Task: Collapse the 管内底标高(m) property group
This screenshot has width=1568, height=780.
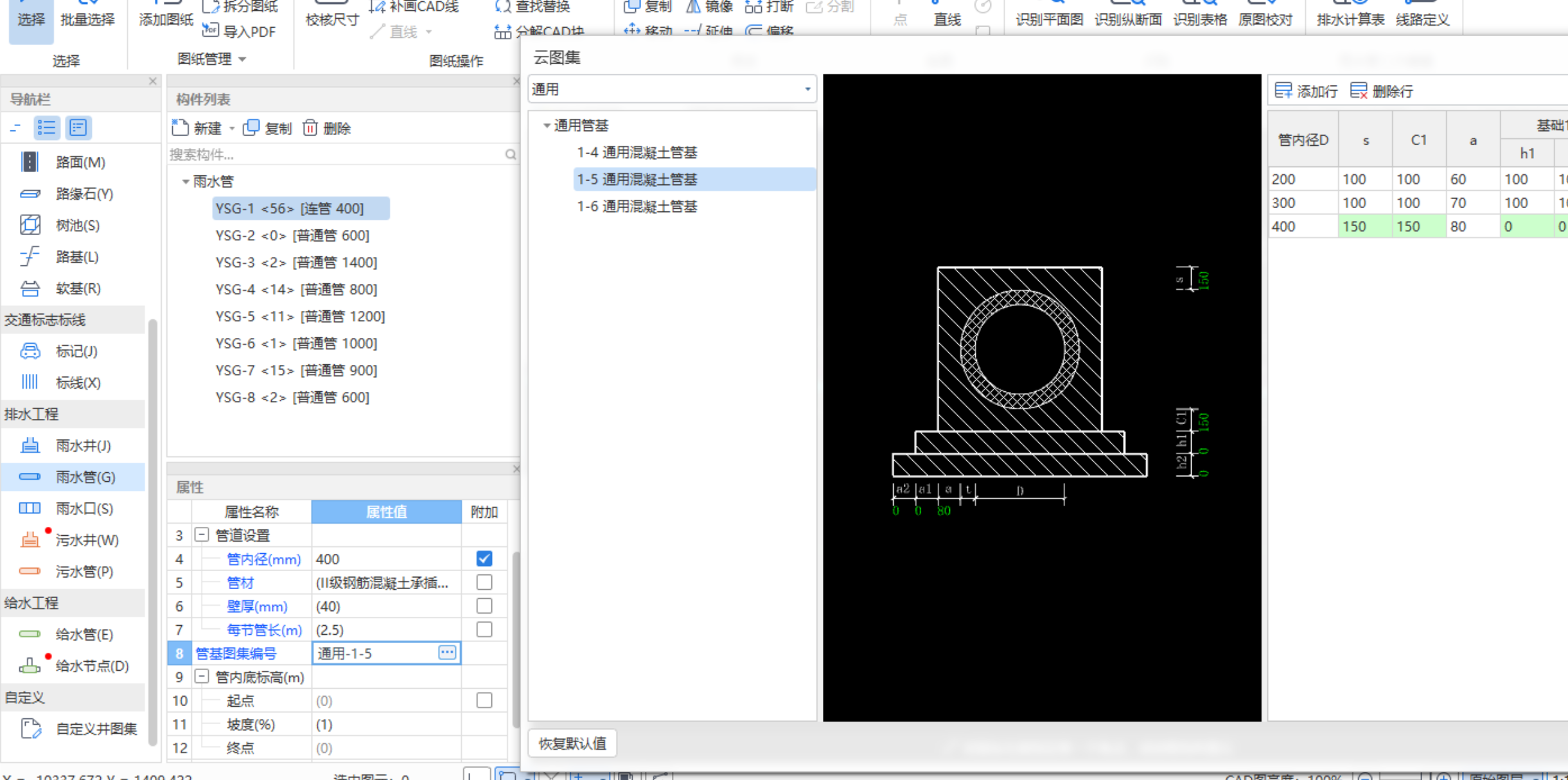Action: point(202,676)
